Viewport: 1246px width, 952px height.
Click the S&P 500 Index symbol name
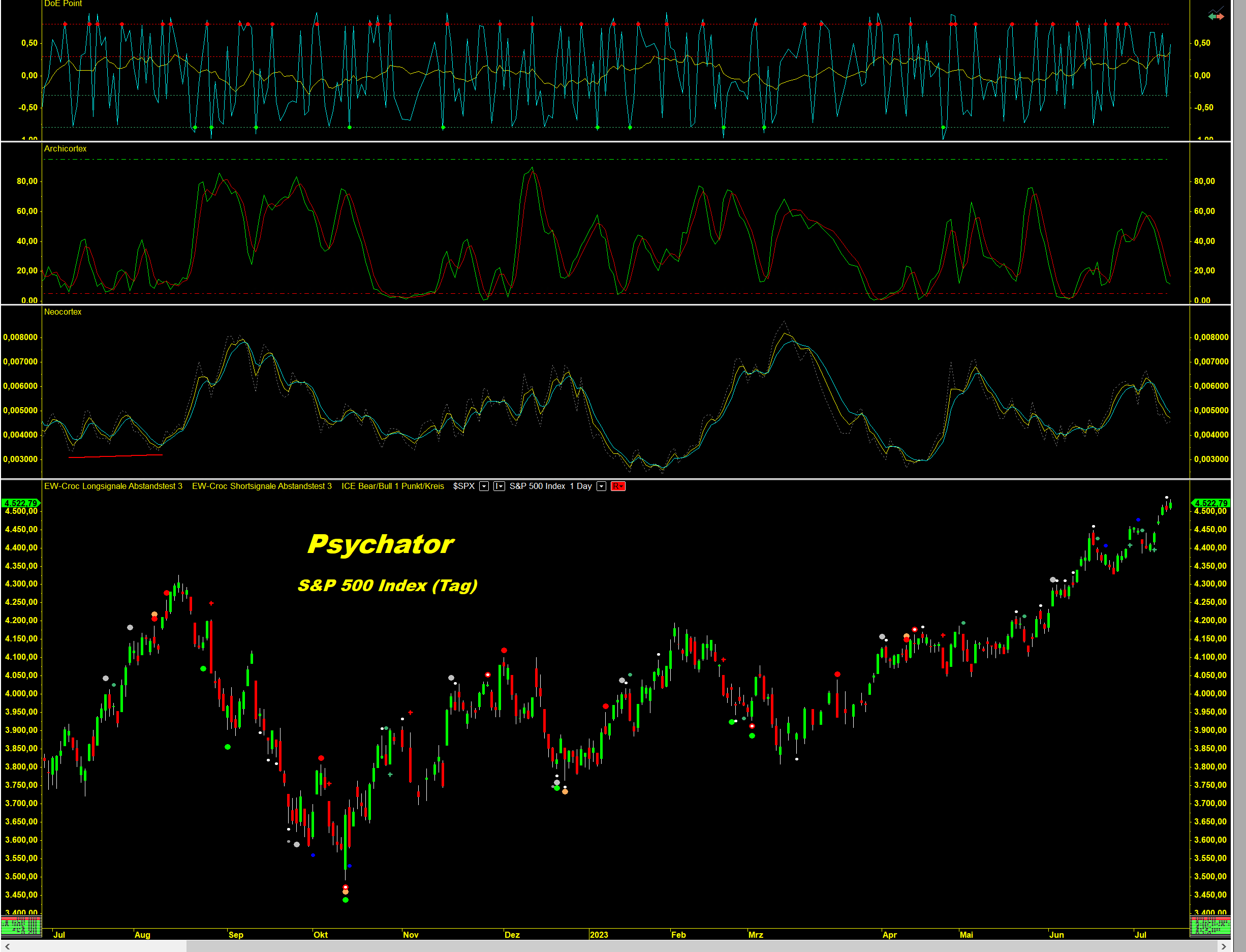(537, 486)
